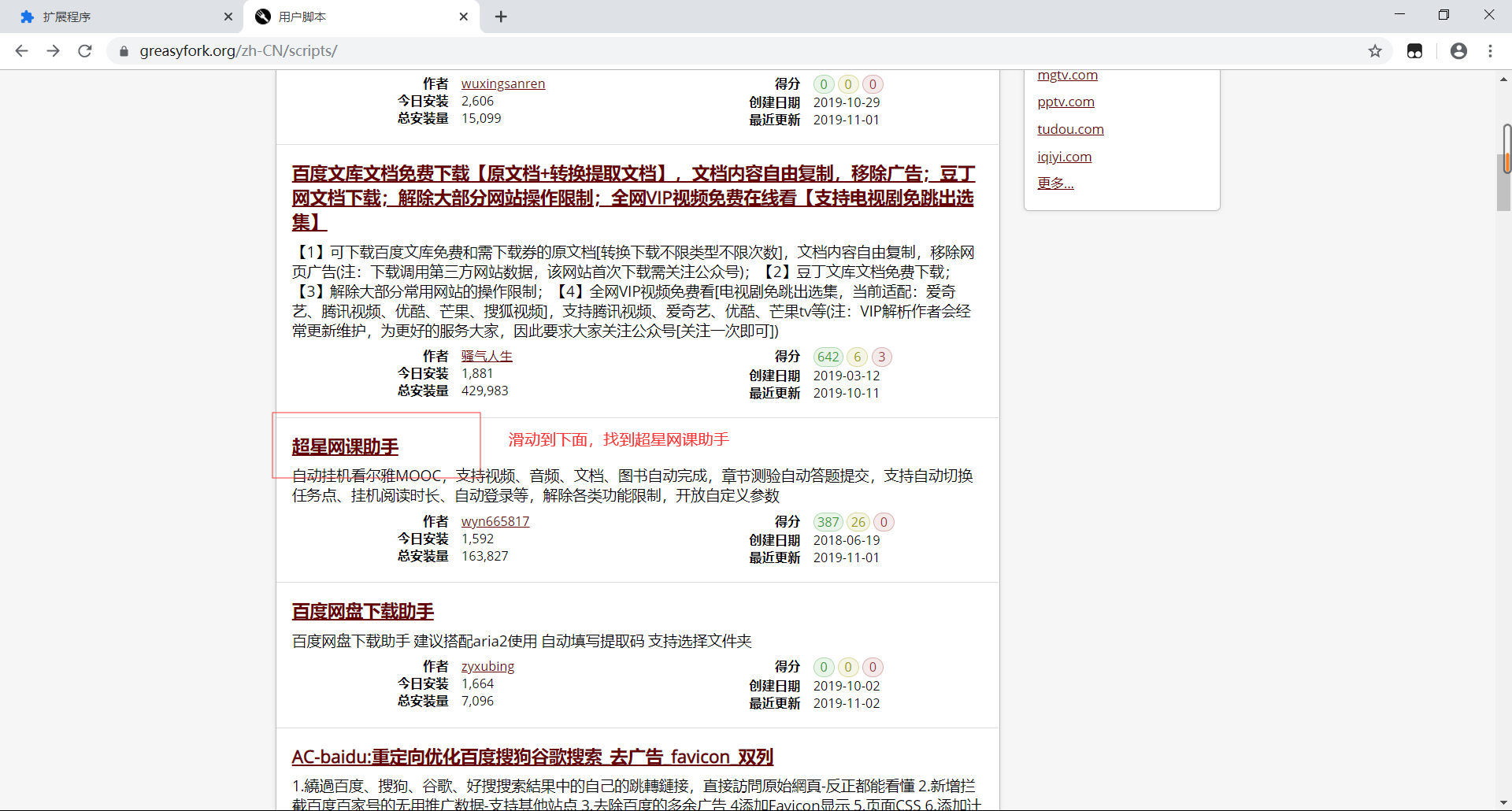1512x811 pixels.
Task: Click the scrollbar up arrow
Action: coord(1504,79)
